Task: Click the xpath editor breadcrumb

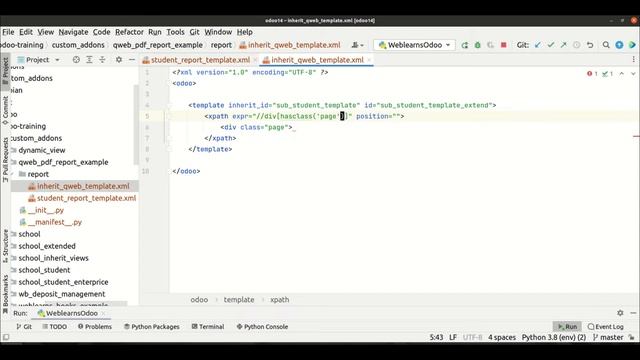Action: coord(280,300)
